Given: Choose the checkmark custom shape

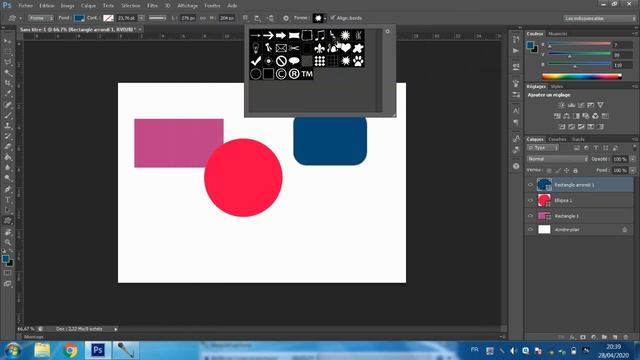Looking at the screenshot, I should tap(256, 61).
